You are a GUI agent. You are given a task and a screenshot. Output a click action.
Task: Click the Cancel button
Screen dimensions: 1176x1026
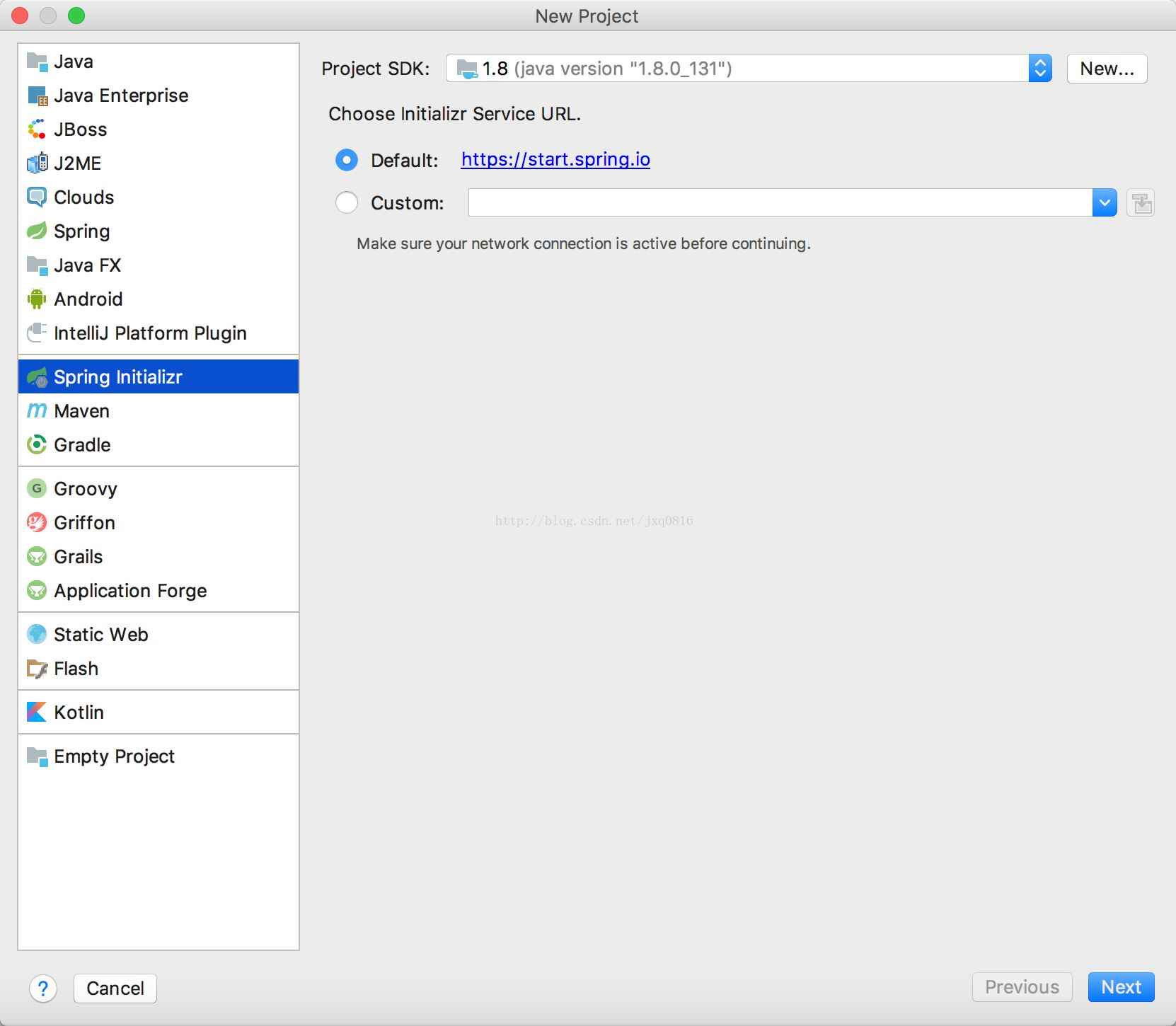coord(115,988)
